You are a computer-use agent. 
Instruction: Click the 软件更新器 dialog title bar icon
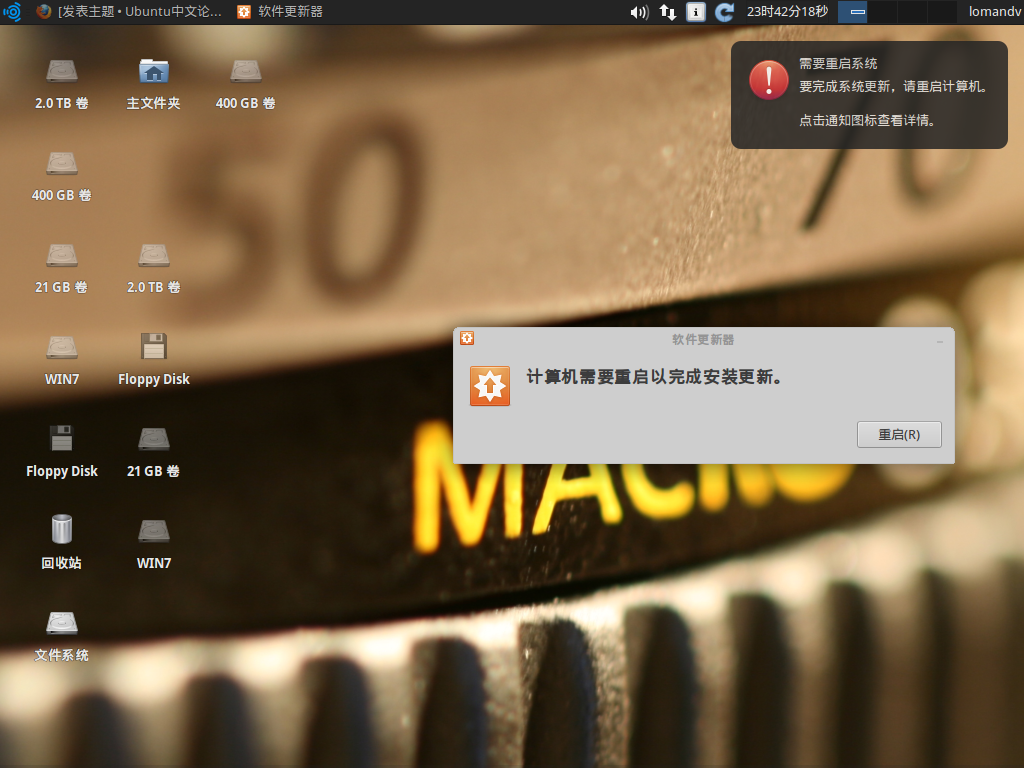click(x=467, y=338)
